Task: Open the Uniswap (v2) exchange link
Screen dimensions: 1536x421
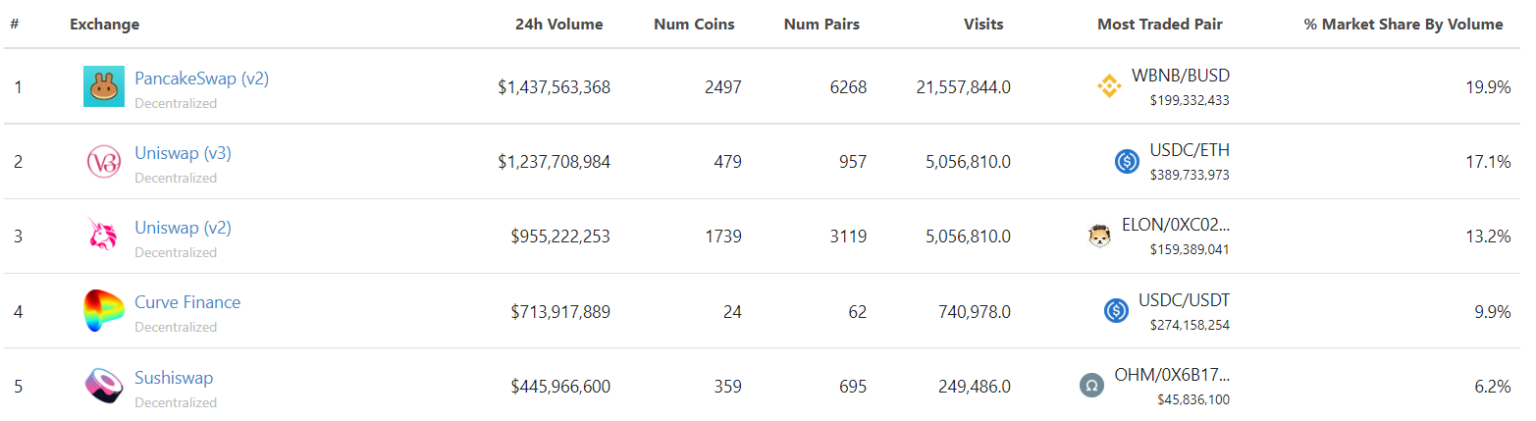Action: pos(183,228)
